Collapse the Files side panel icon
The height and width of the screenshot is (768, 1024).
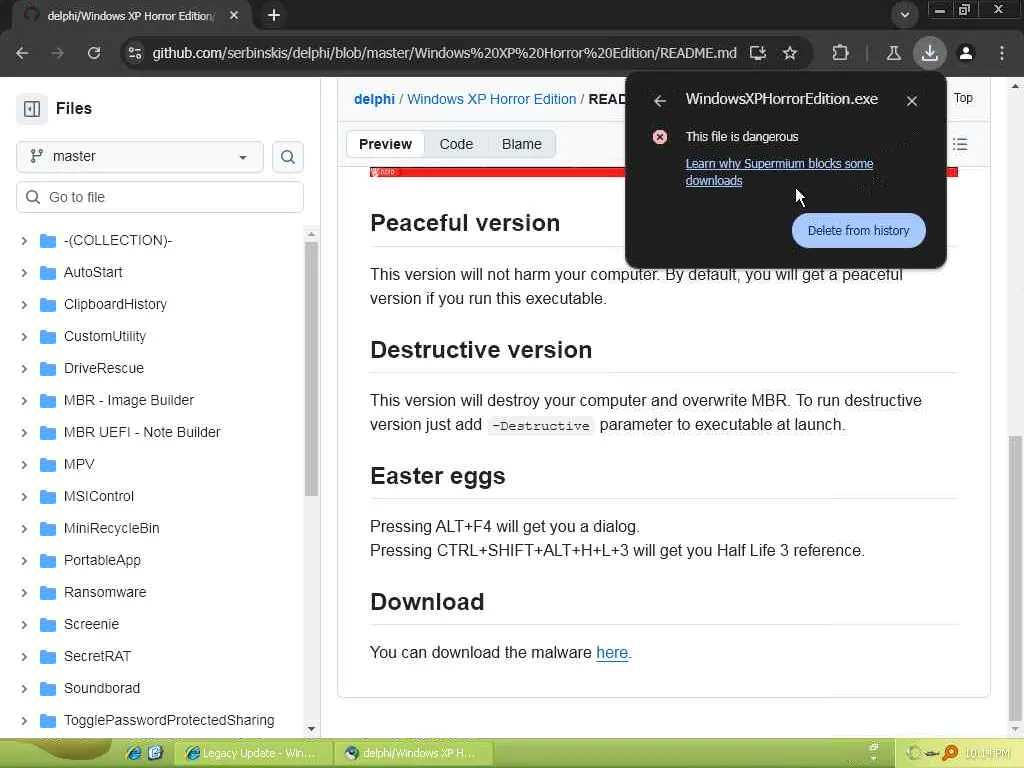[x=32, y=109]
